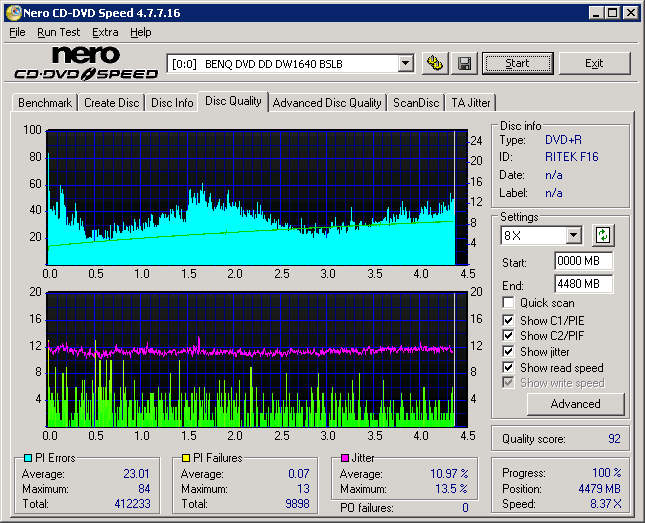
Task: Click the yellow PI Failures legend square
Action: coord(186,458)
